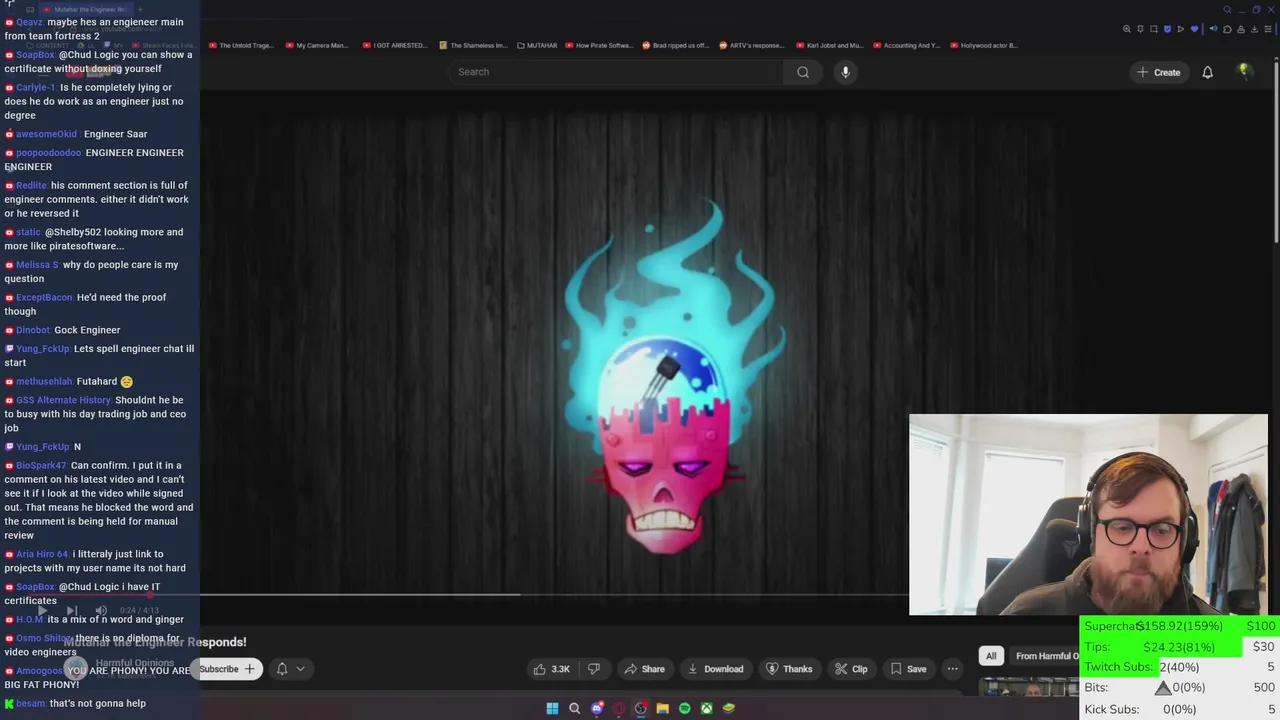Open the three-dot more actions menu
The height and width of the screenshot is (720, 1280).
(x=952, y=669)
